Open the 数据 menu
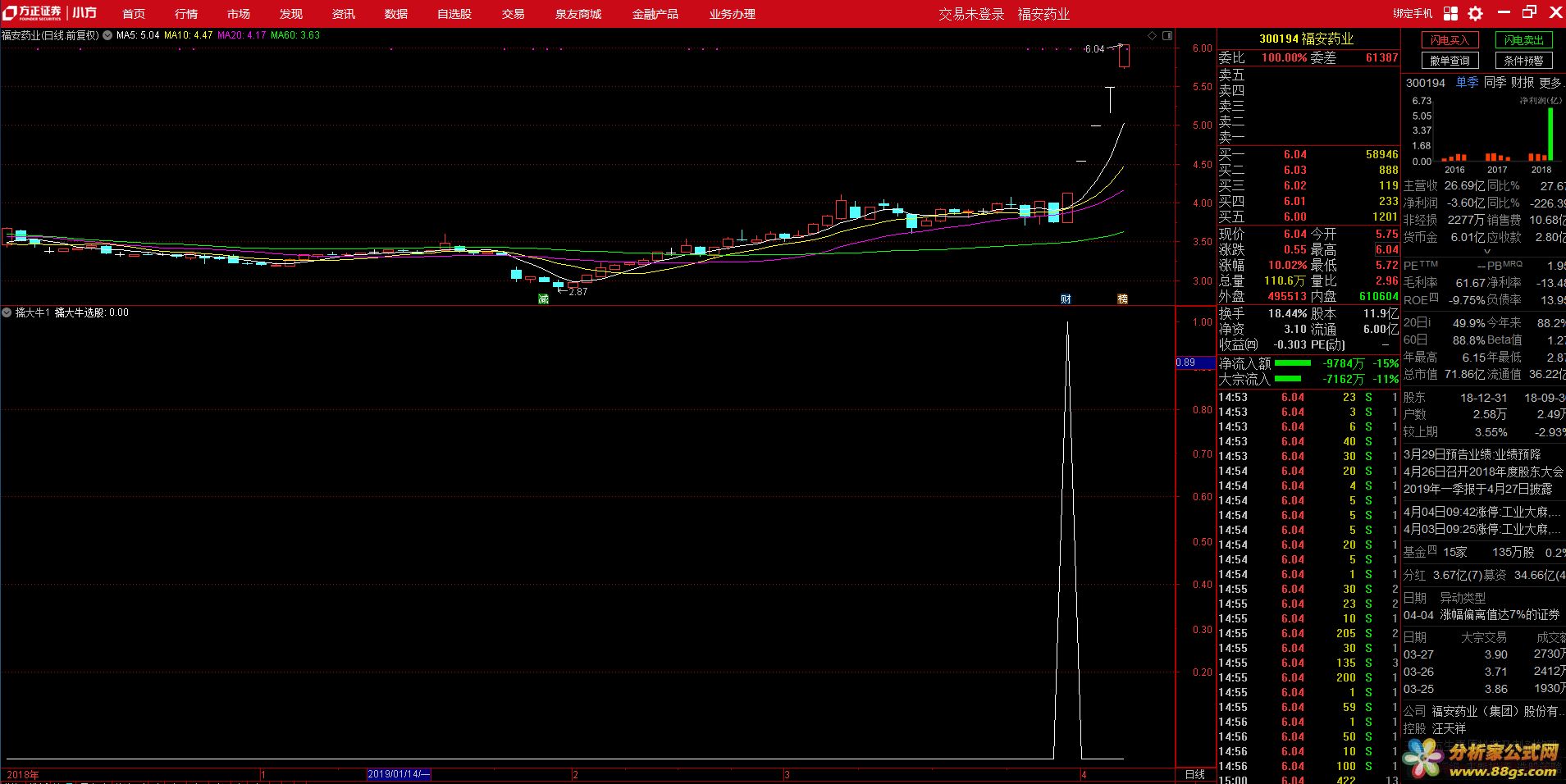This screenshot has height=784, width=1566. (x=396, y=14)
